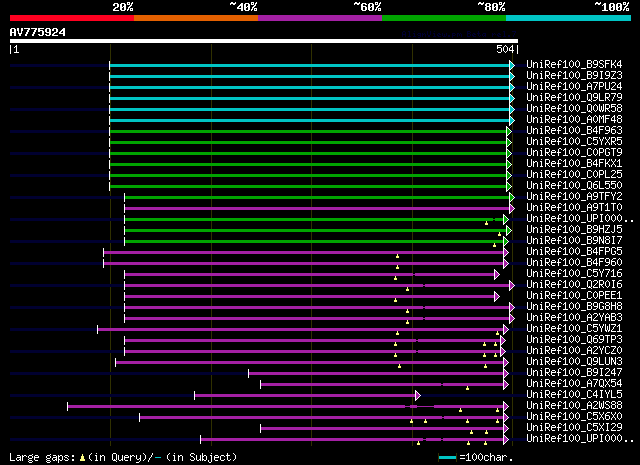The image size is (640, 465).
Task: Select the UniRef100_C0PL25 subject label
Action: (574, 175)
